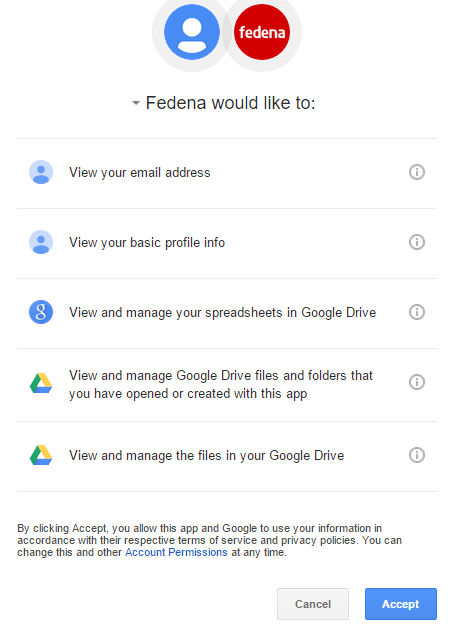The width and height of the screenshot is (450, 626).
Task: Click the Google g icon for spreadsheets permission
Action: 41,312
